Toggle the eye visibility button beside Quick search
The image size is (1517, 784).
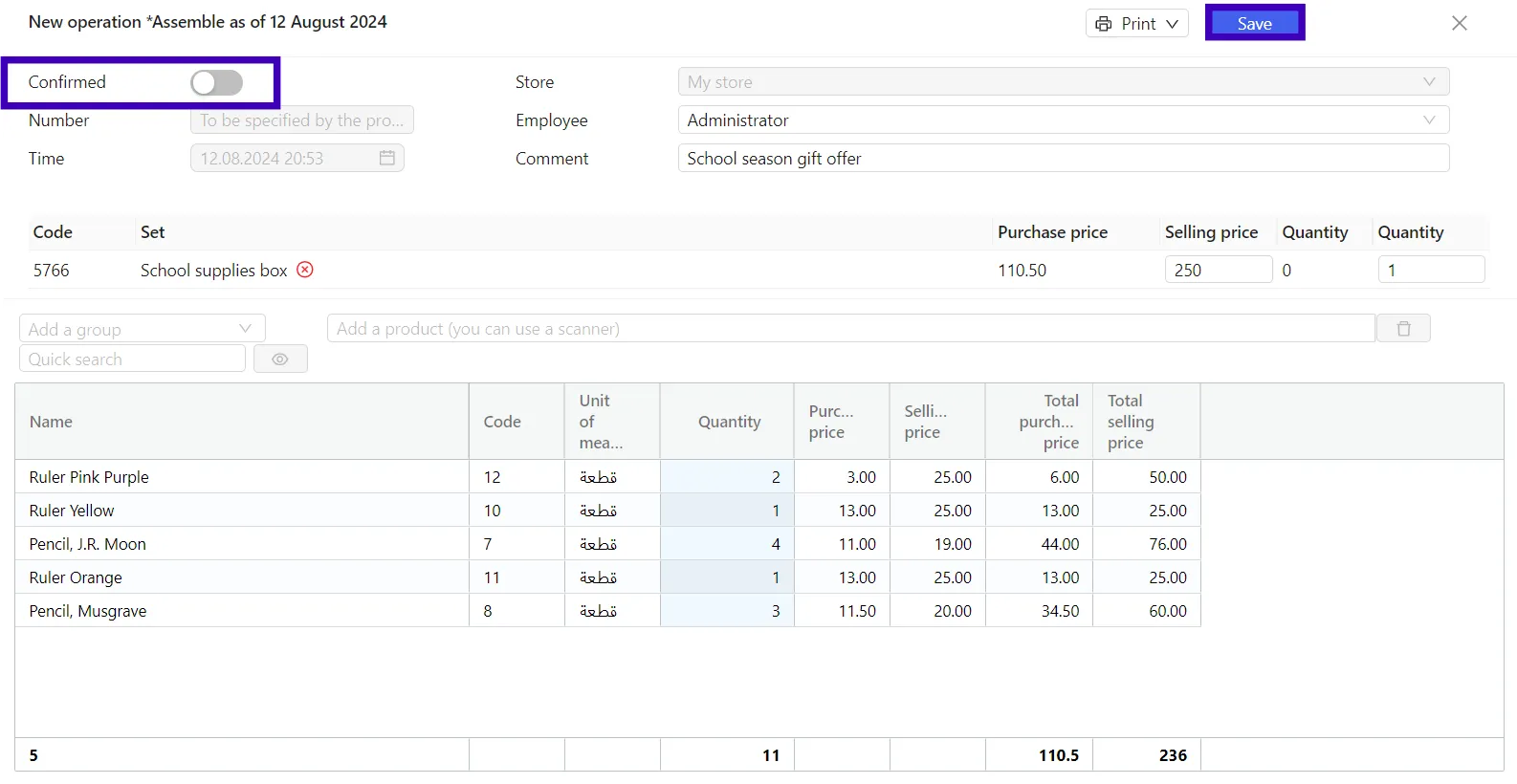(x=280, y=359)
